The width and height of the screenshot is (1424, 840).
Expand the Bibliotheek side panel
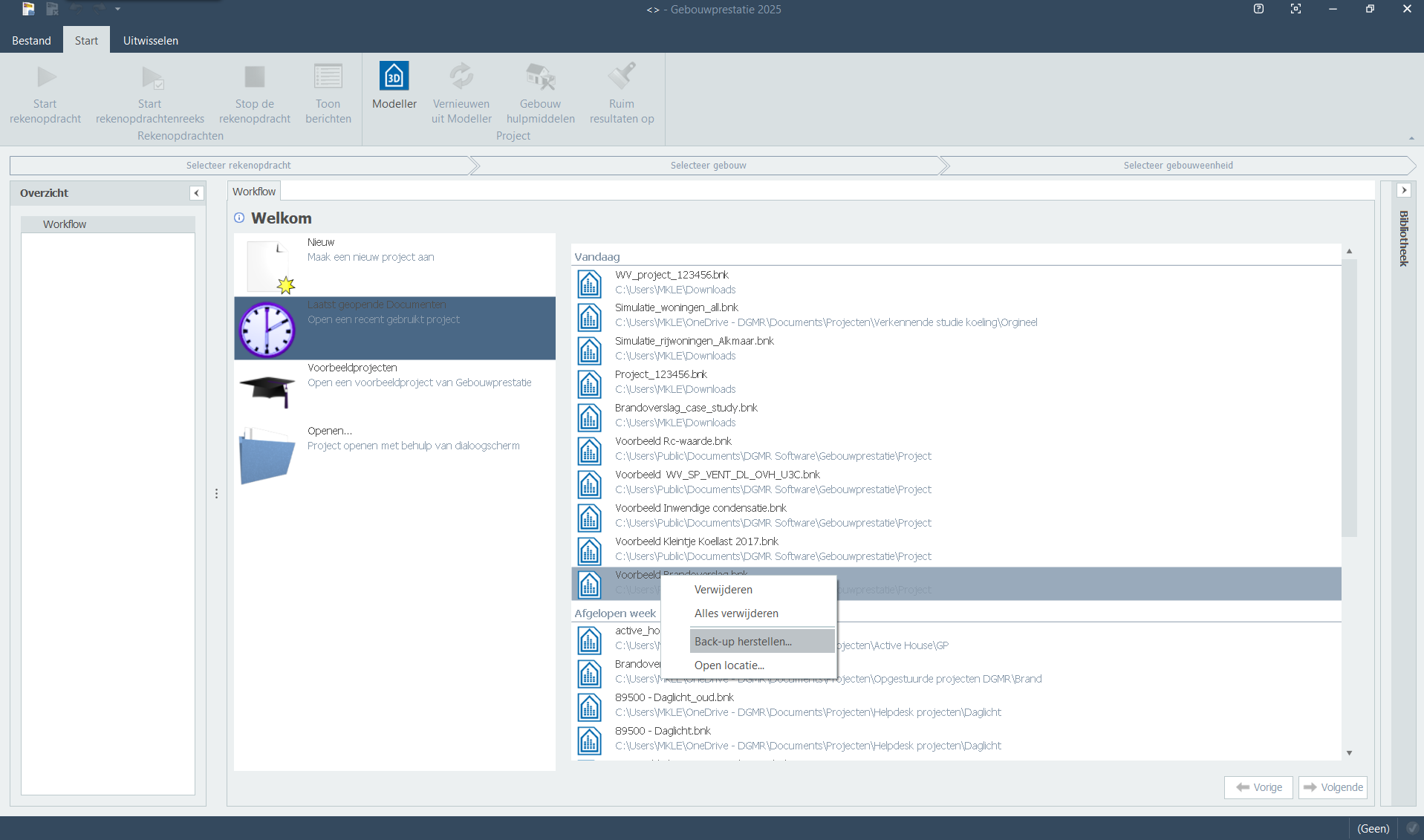pos(1403,191)
